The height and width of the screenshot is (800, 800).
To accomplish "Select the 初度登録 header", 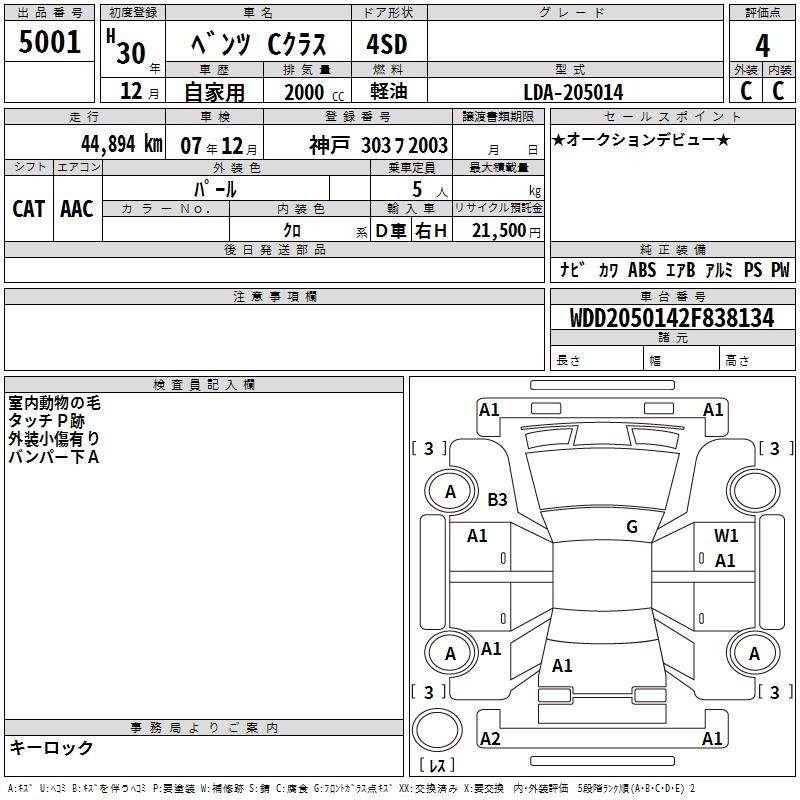I will point(133,13).
